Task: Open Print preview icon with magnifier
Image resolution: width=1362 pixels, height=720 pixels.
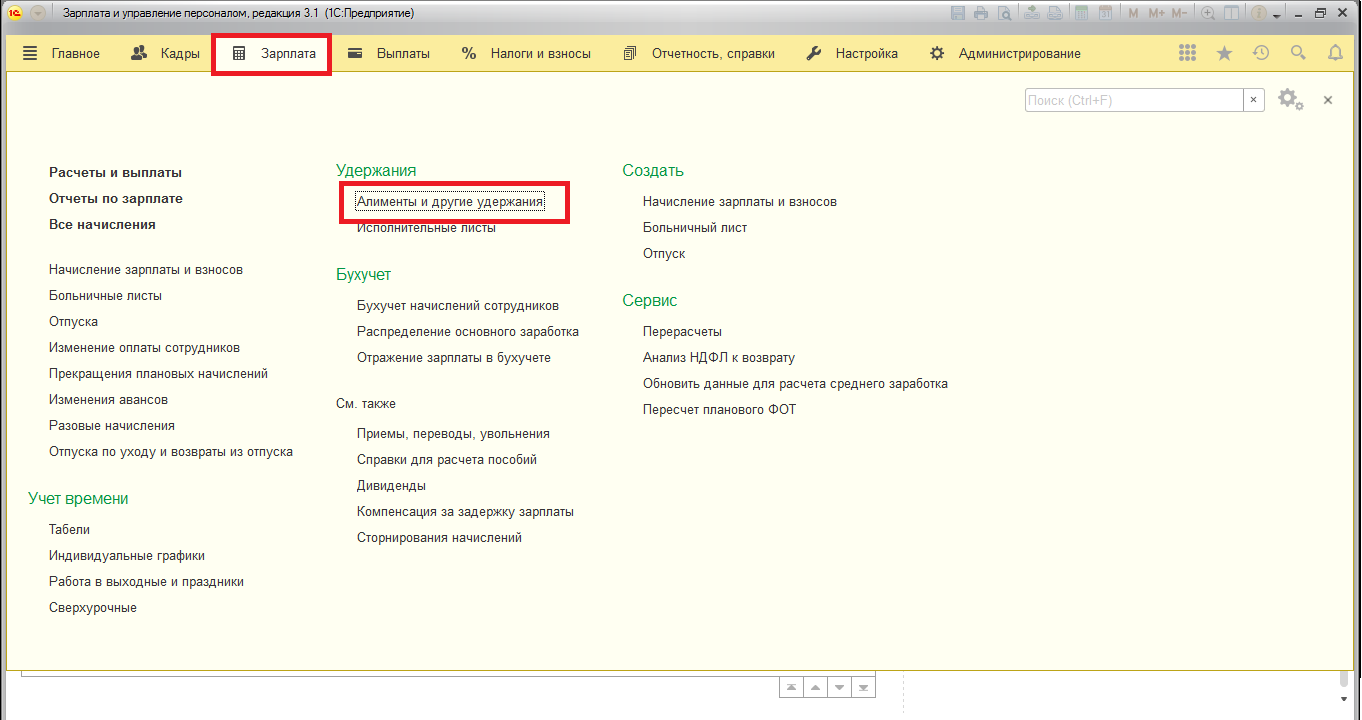Action: 1004,13
